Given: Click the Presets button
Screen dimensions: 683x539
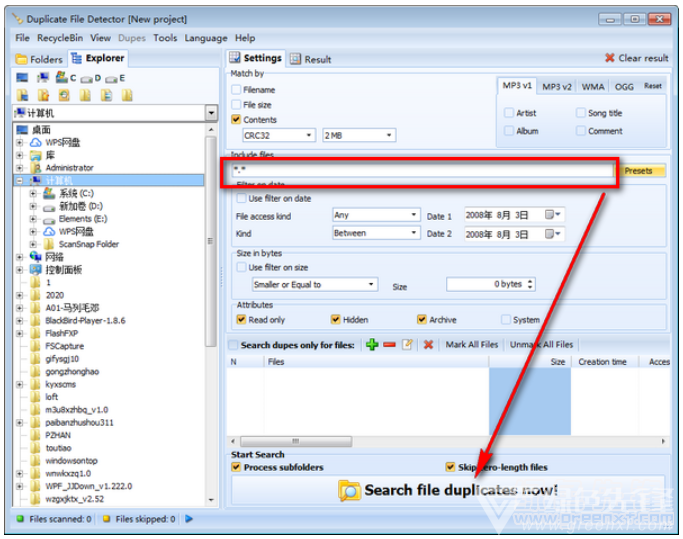Looking at the screenshot, I should tap(639, 171).
